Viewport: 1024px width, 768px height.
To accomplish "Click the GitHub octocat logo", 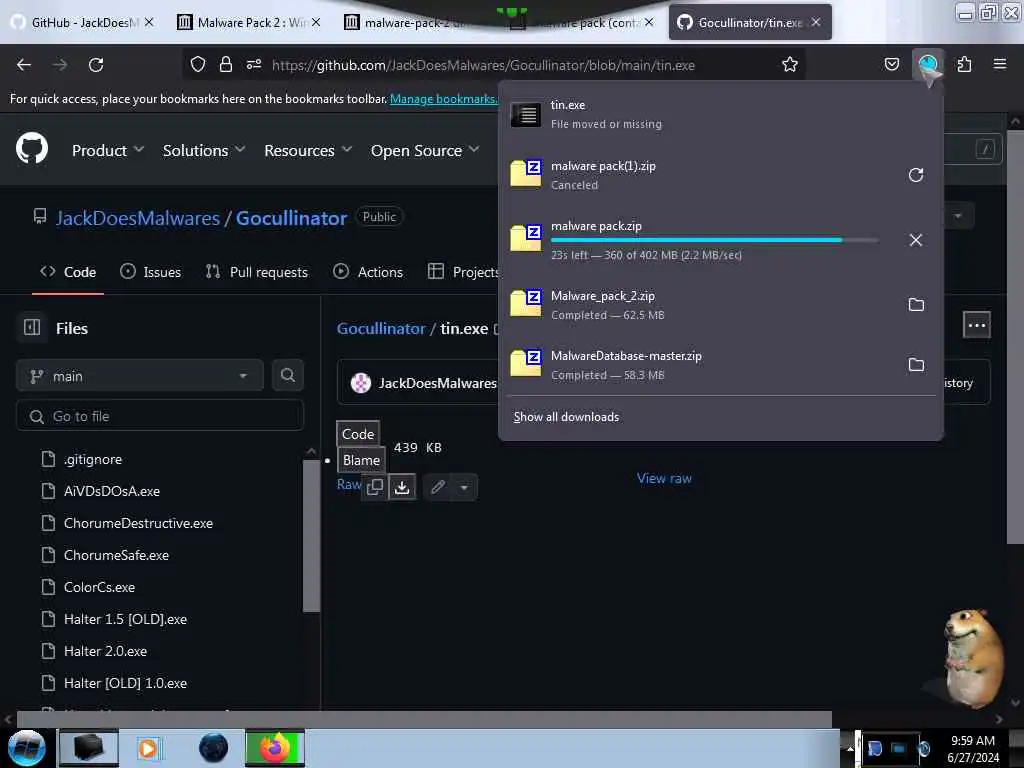I will [32, 148].
